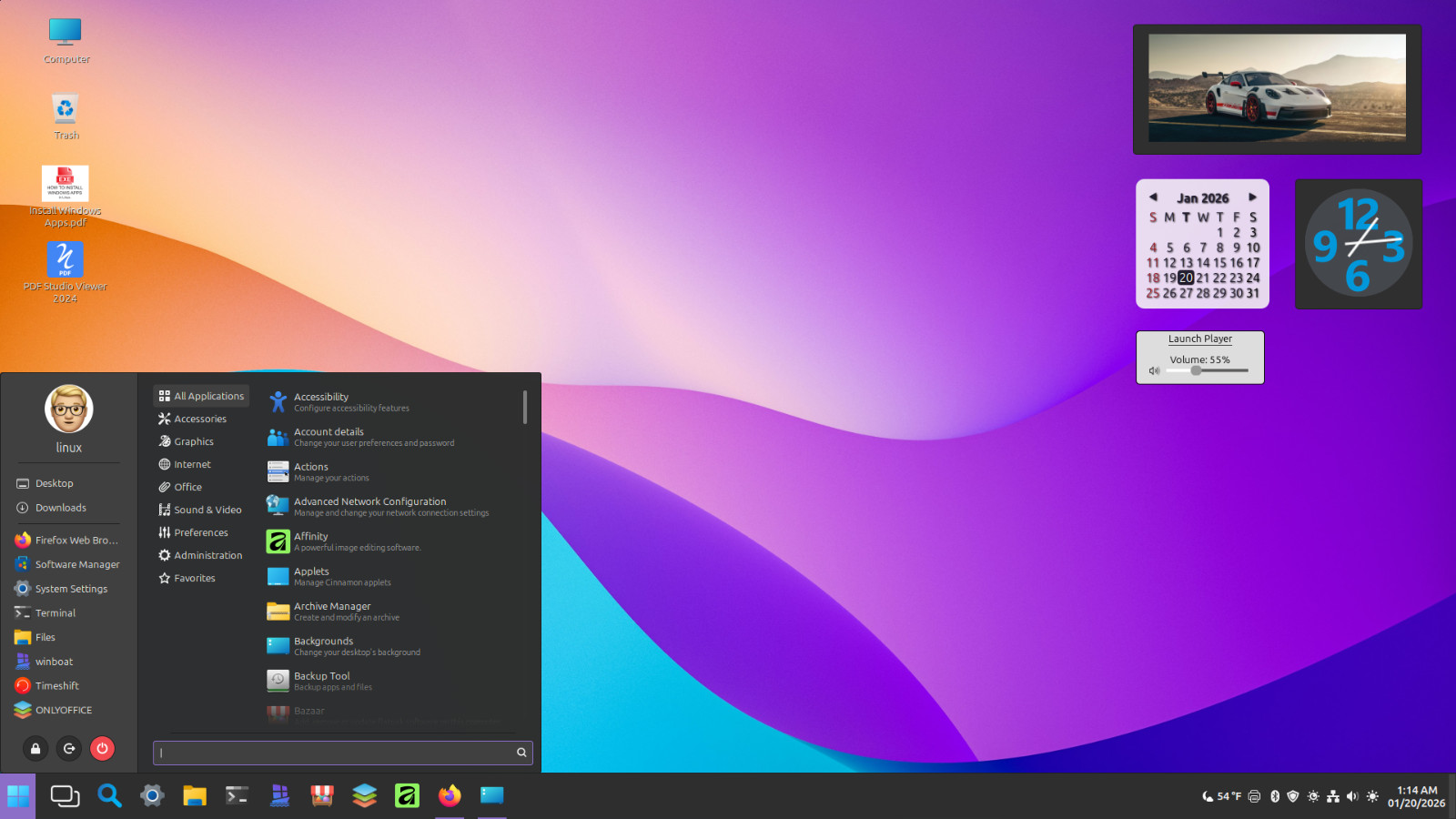Launch ONLYOFFICE from menu favorites

coord(67,710)
